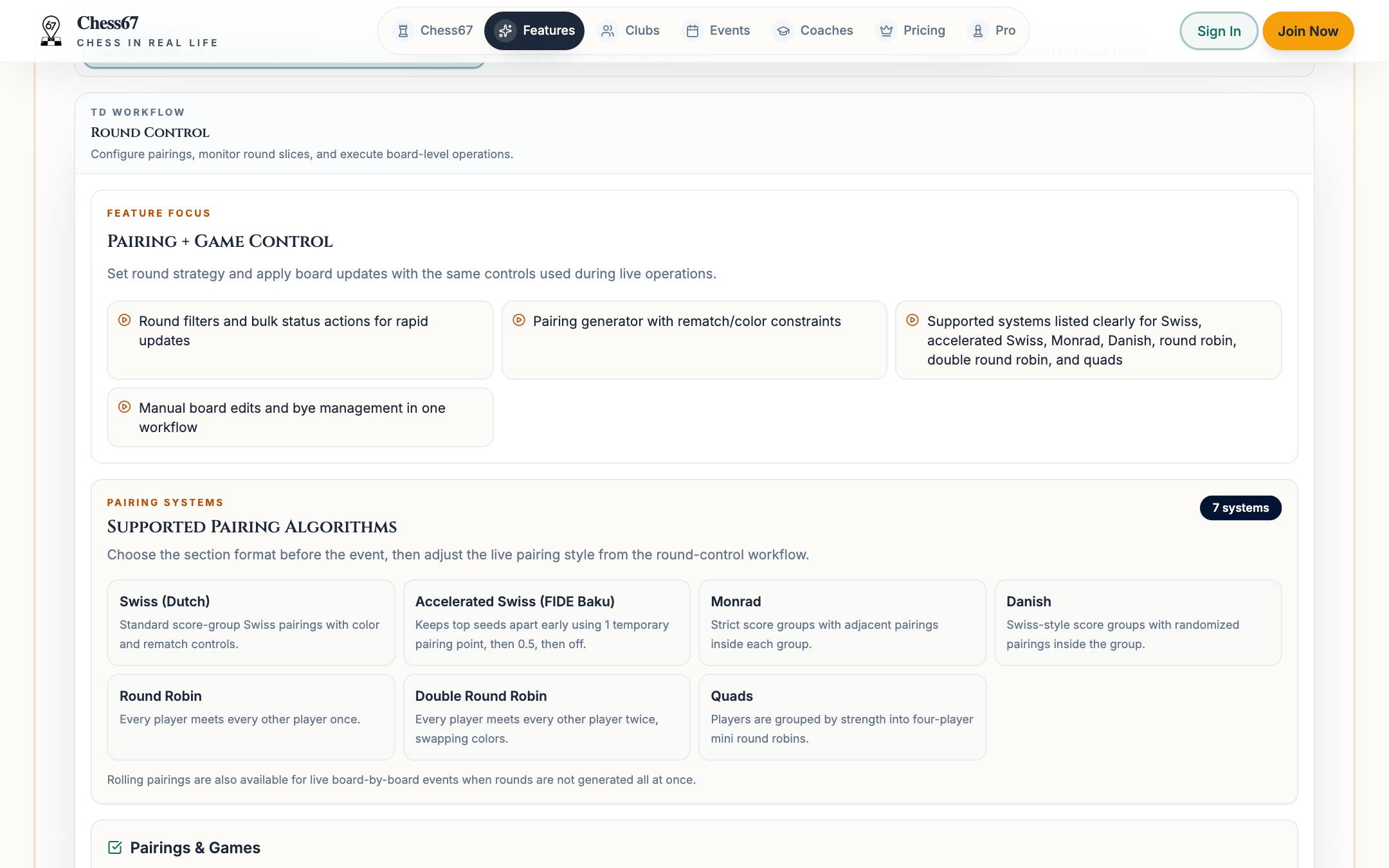
Task: Click the rook icon beside Chess67 nav
Action: pyautogui.click(x=403, y=31)
